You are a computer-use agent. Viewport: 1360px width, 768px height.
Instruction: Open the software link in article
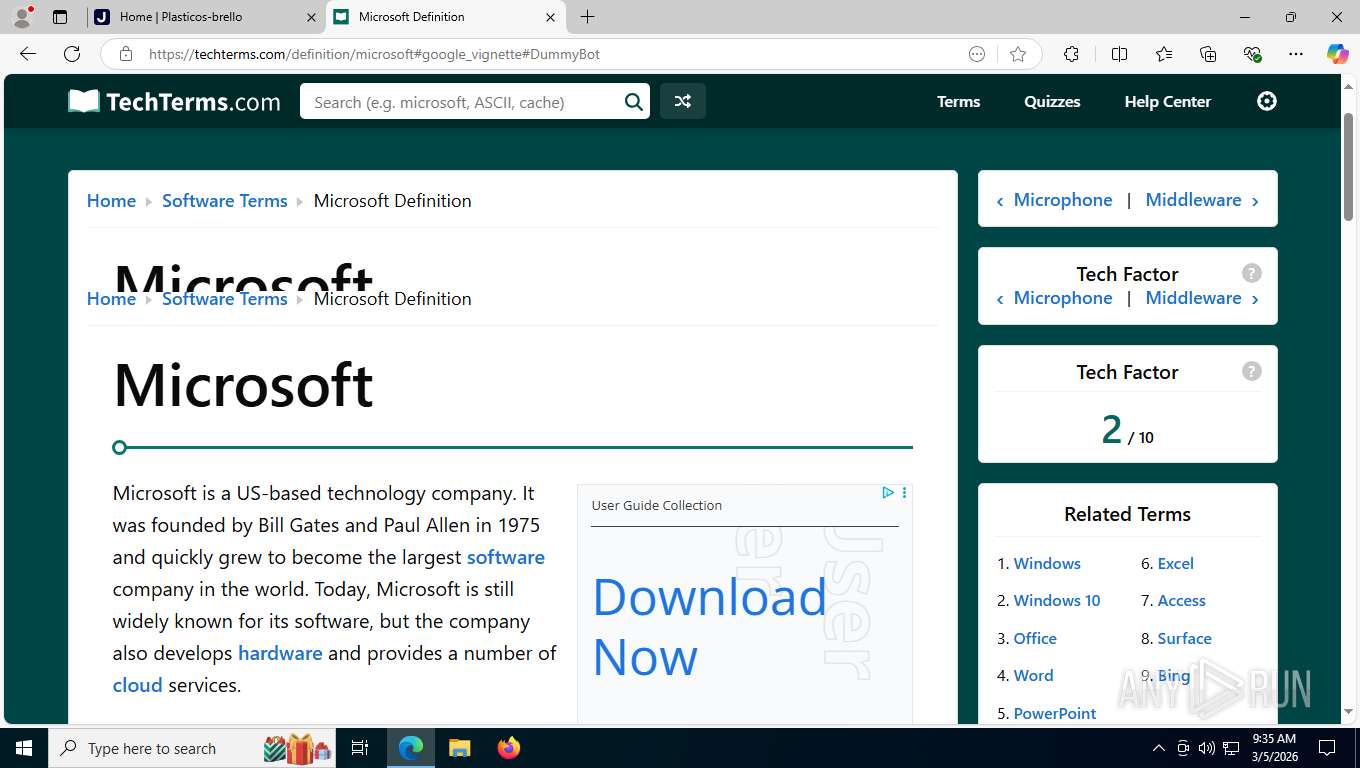pos(506,557)
